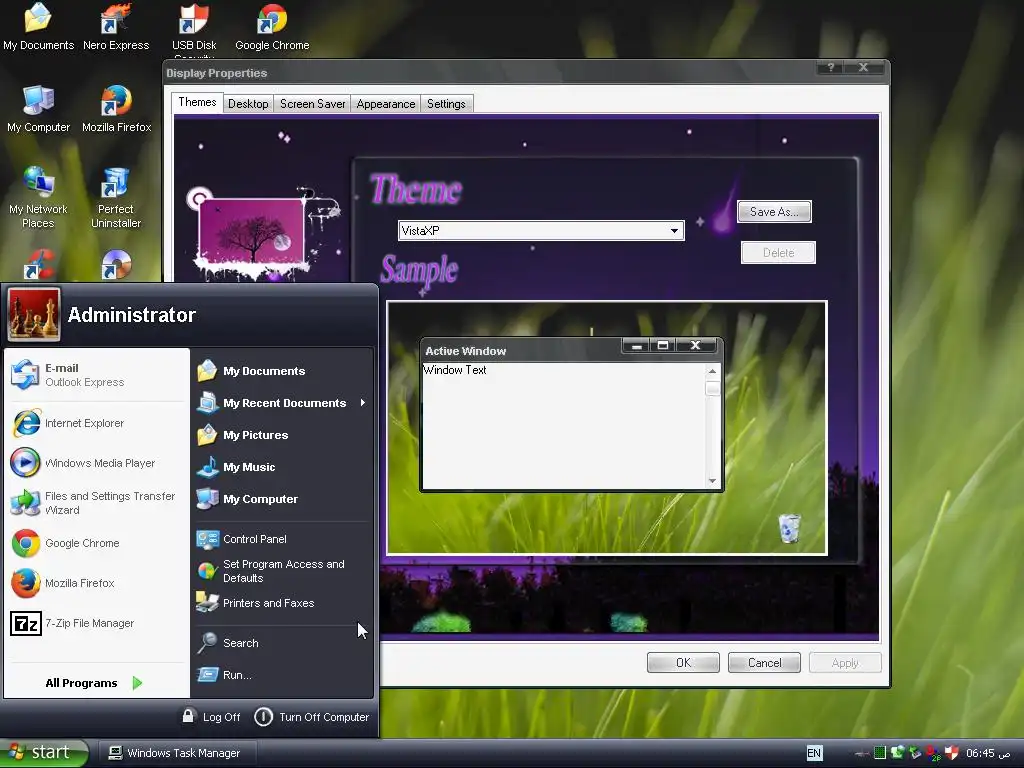Open Perfect Uninstaller desktop shortcut

pyautogui.click(x=116, y=198)
